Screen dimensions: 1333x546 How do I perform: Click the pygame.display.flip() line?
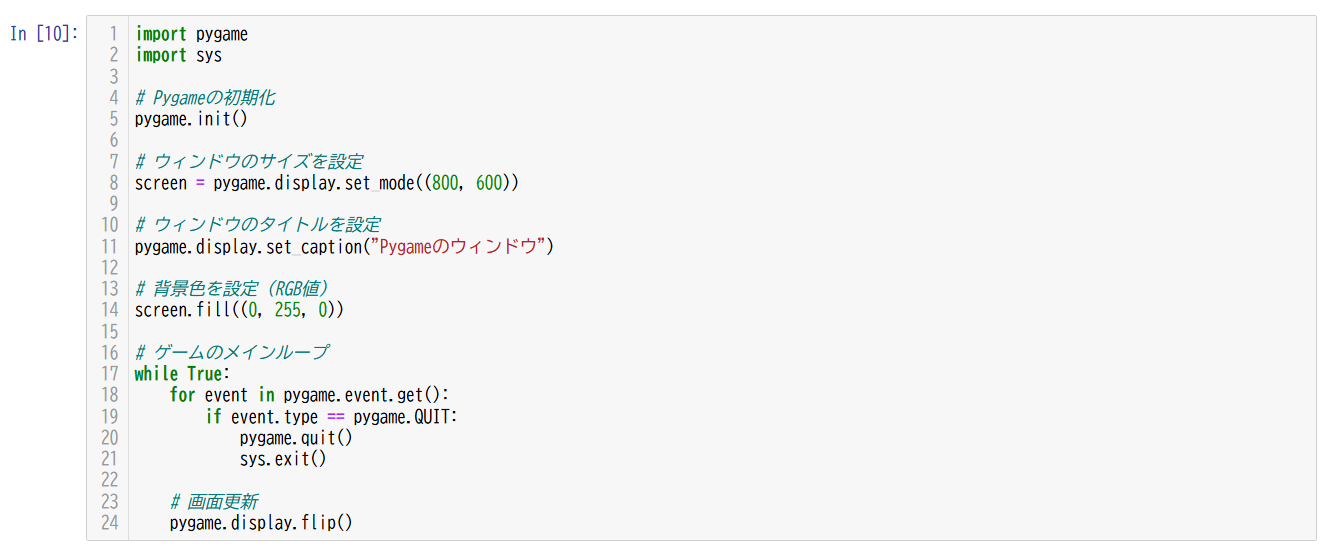coord(261,523)
